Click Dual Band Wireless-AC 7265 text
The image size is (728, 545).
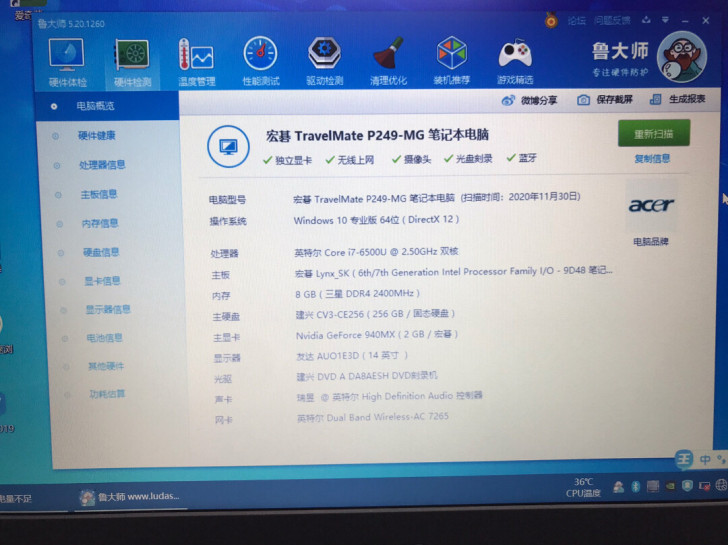point(373,417)
